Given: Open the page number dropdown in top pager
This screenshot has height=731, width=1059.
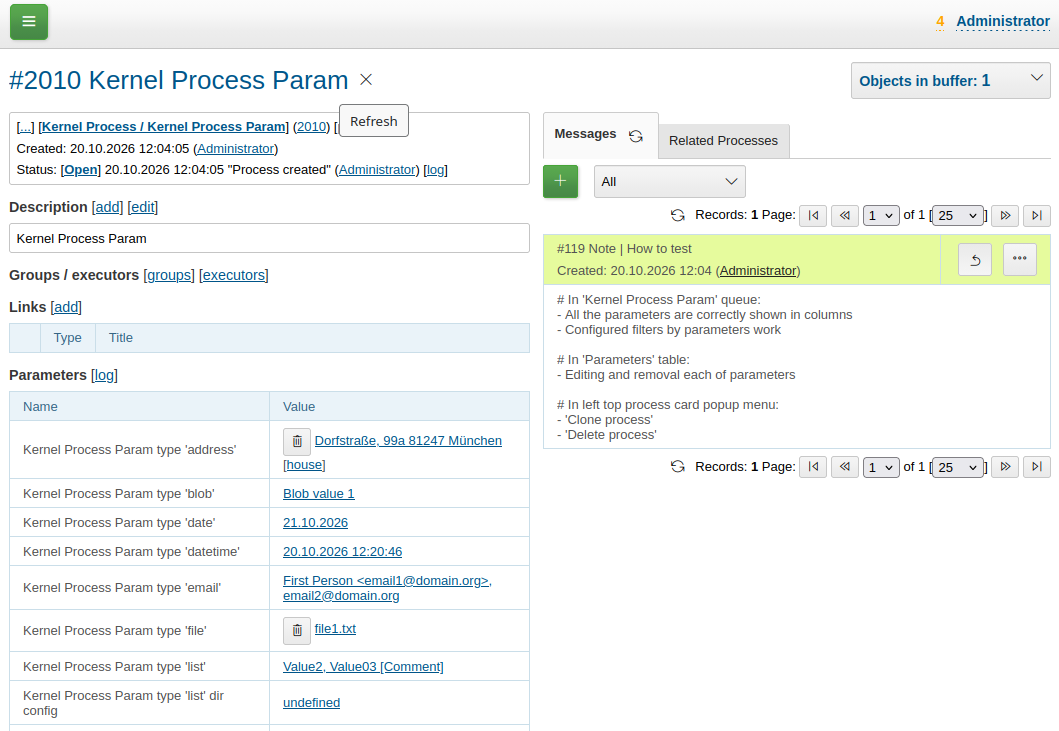Looking at the screenshot, I should point(881,216).
